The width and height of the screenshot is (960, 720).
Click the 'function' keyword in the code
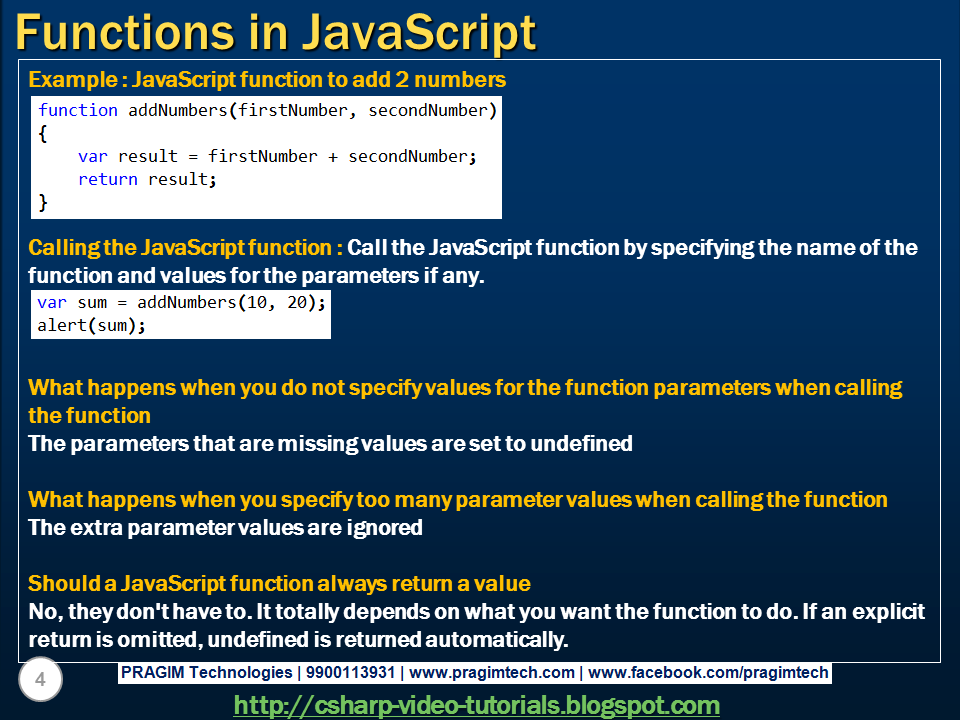pyautogui.click(x=77, y=110)
